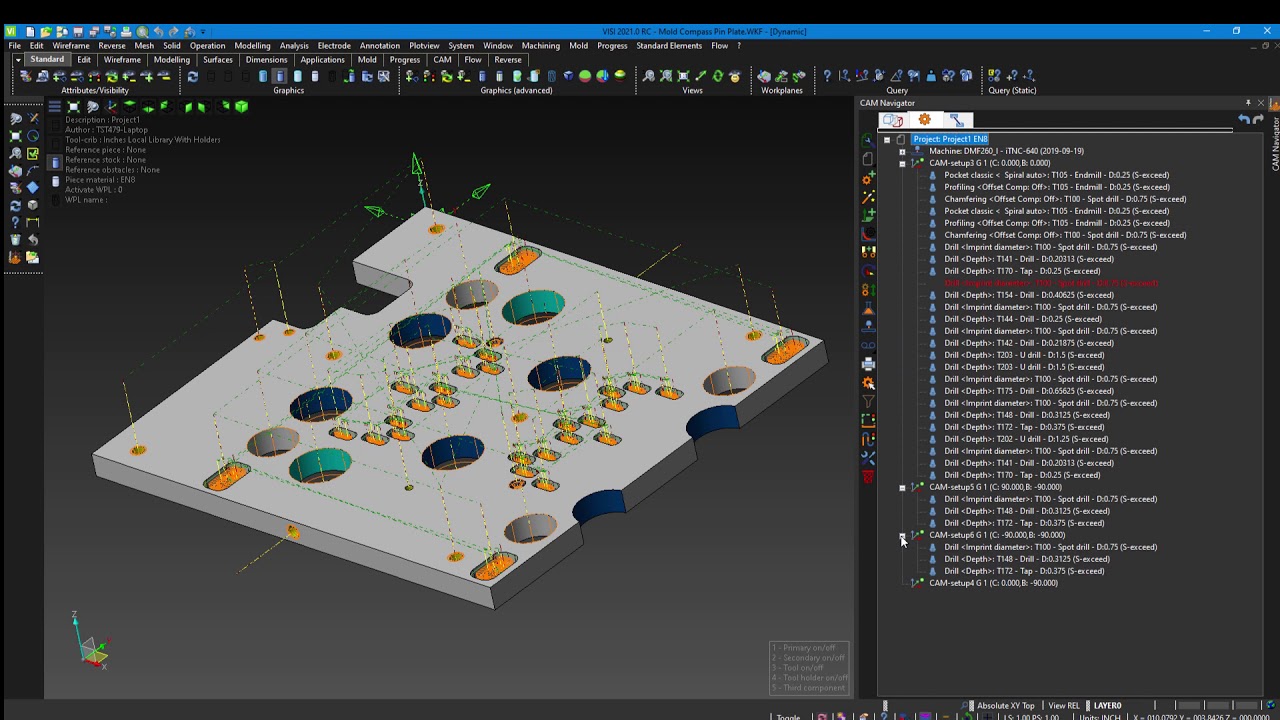1280x720 pixels.
Task: Select Drill Depth T142 D:0.21875 operation
Action: (1028, 343)
